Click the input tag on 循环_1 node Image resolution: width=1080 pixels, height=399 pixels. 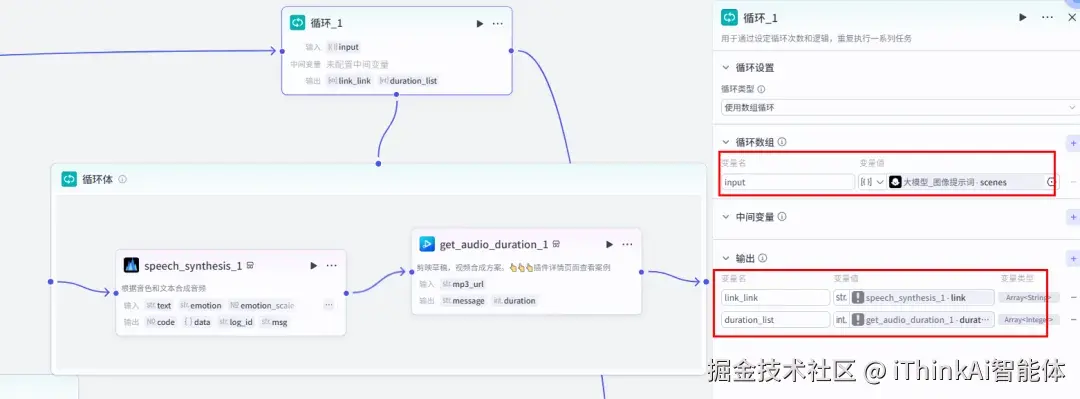coord(343,47)
